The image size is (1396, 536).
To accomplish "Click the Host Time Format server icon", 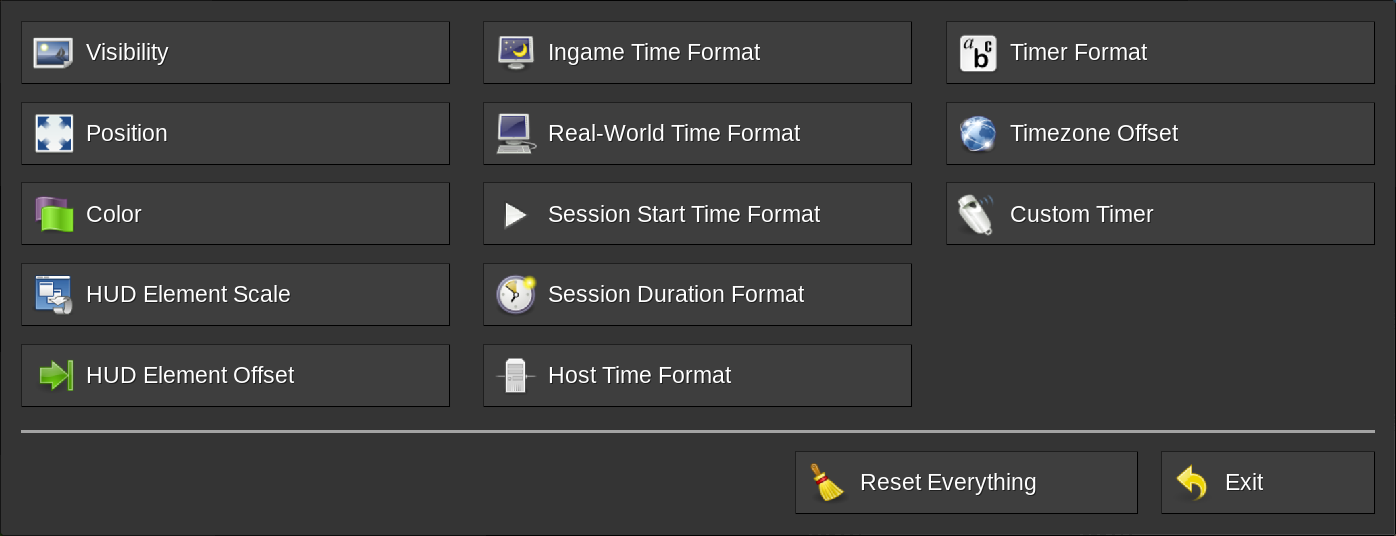I will click(x=516, y=376).
